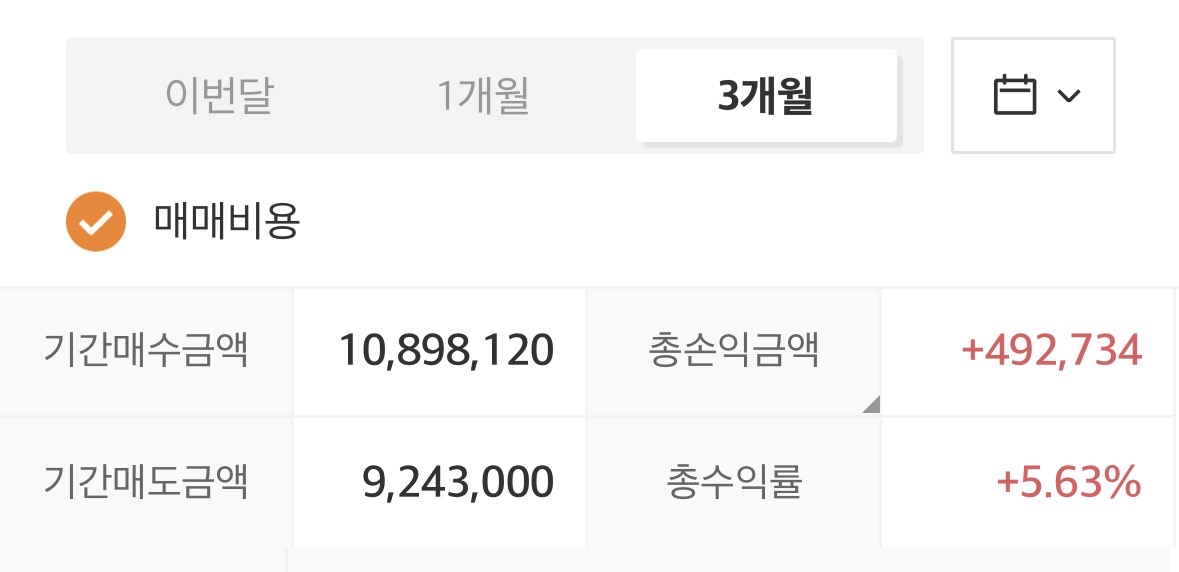Image resolution: width=1179 pixels, height=572 pixels.
Task: Switch to the 1개월 period tab
Action: 483,95
